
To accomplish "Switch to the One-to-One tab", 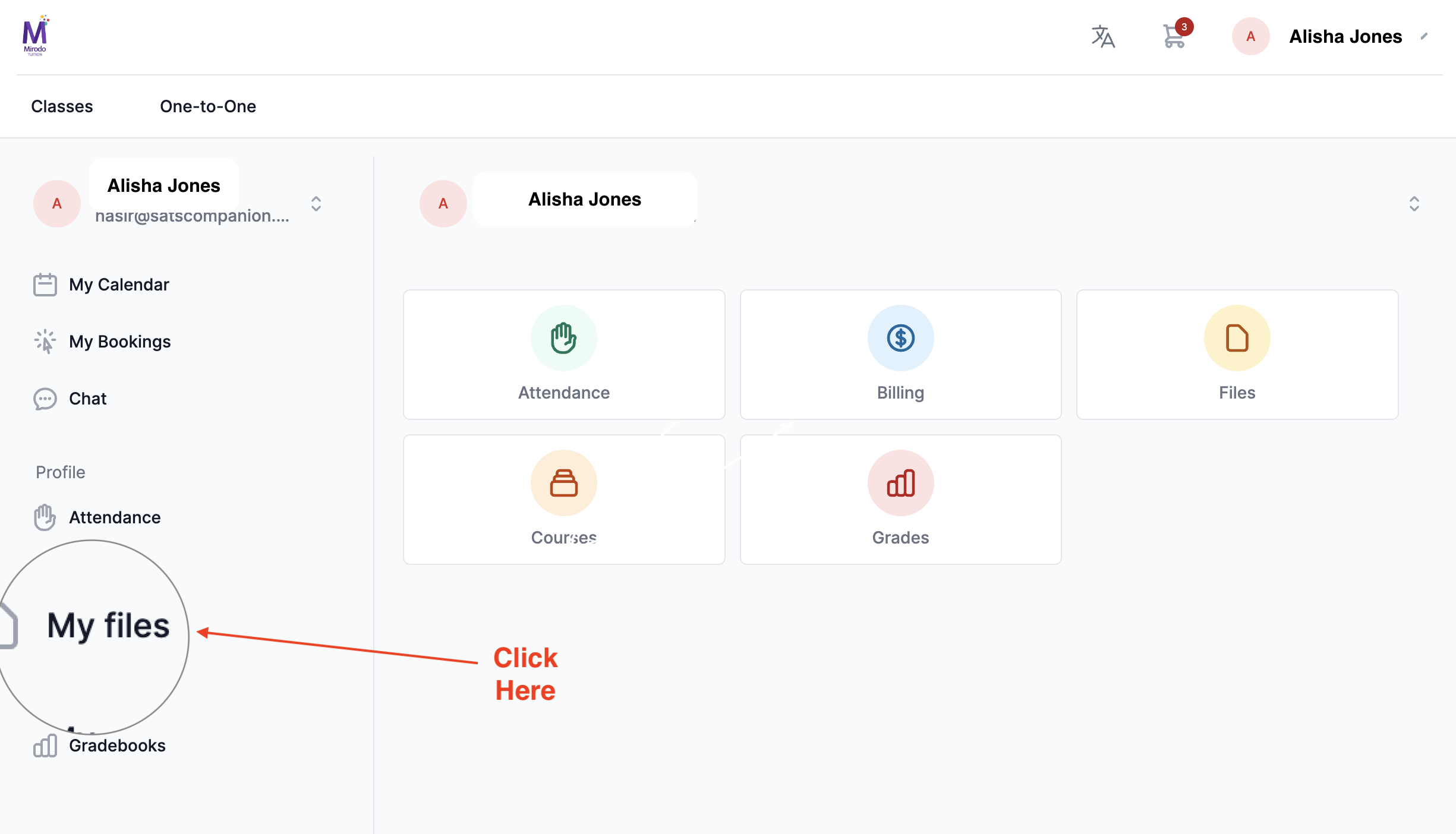I will pos(208,106).
